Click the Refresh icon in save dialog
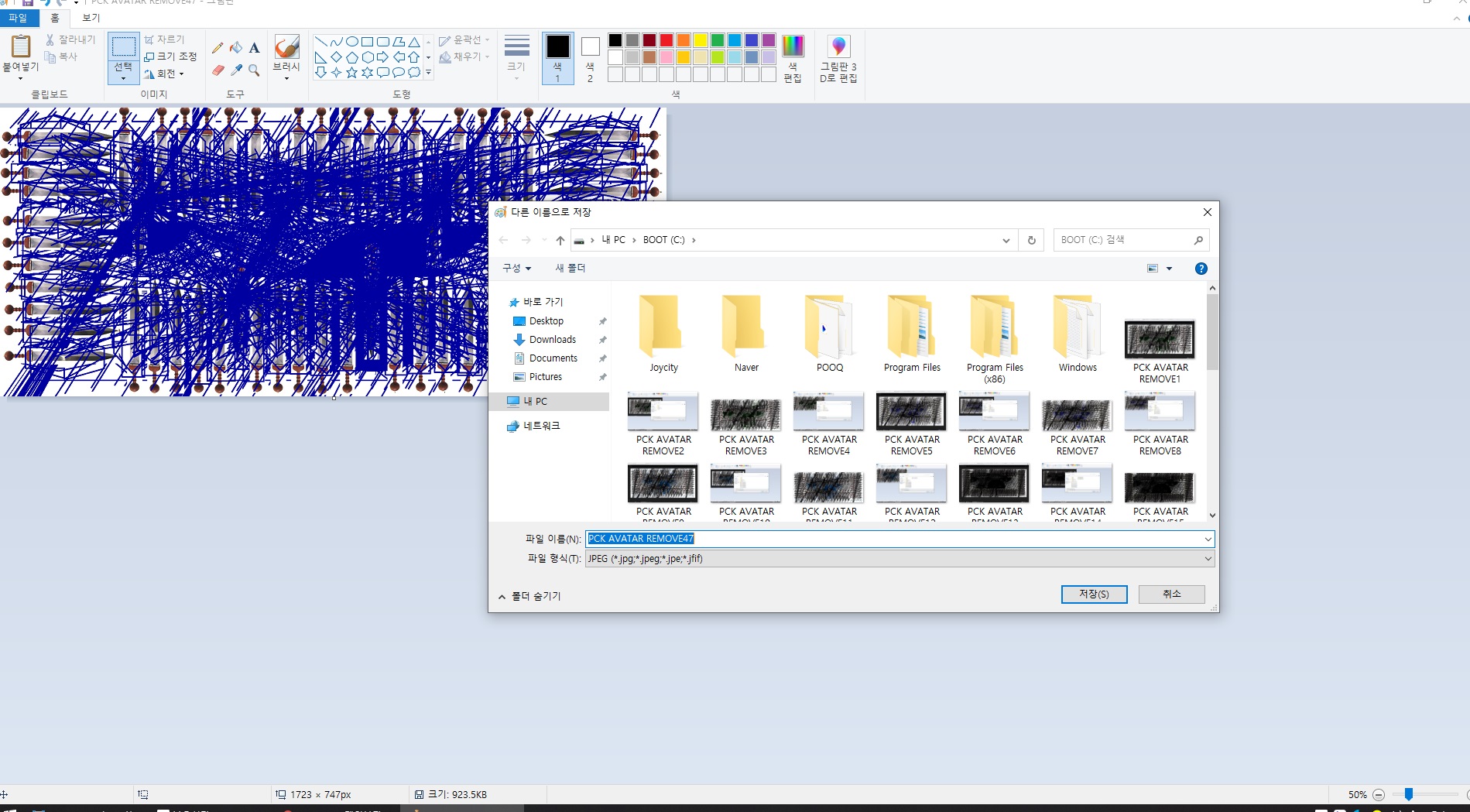 (1031, 240)
